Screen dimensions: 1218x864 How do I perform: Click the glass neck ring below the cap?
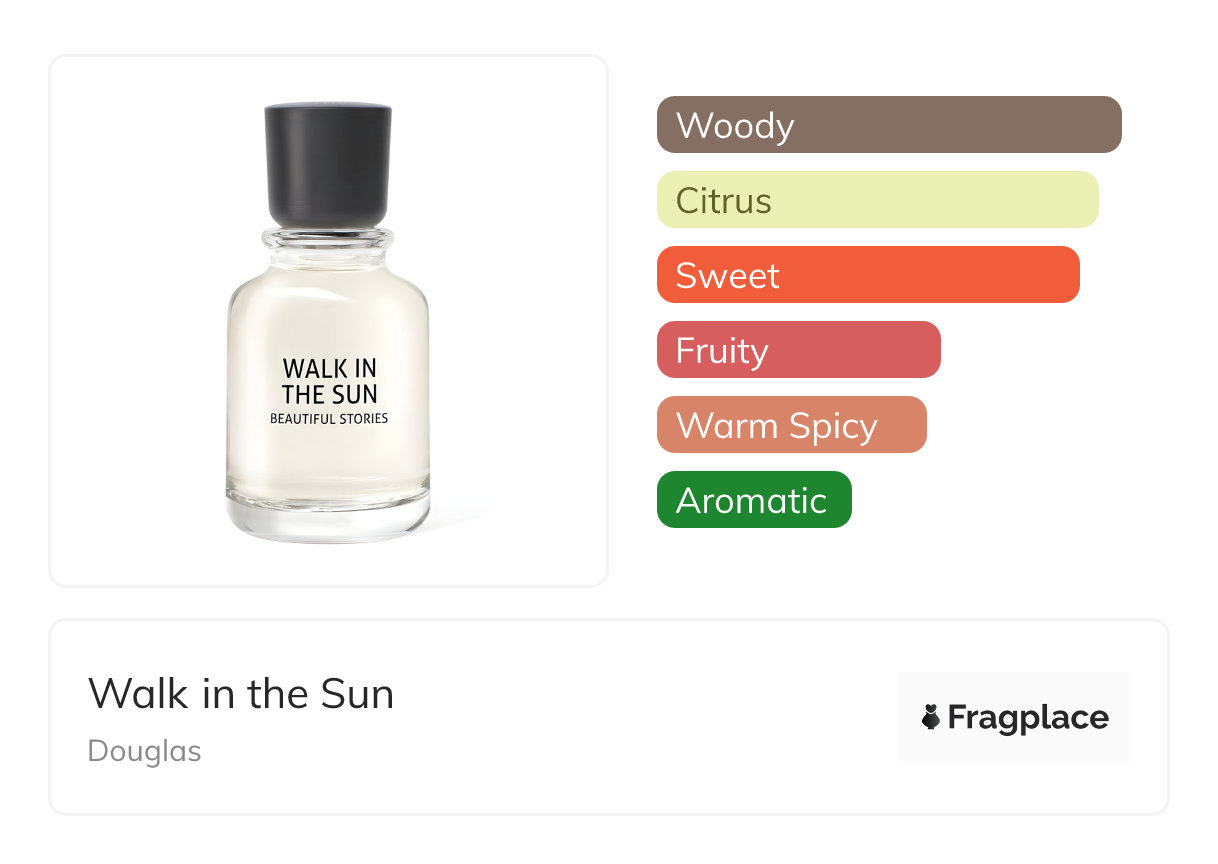click(328, 239)
